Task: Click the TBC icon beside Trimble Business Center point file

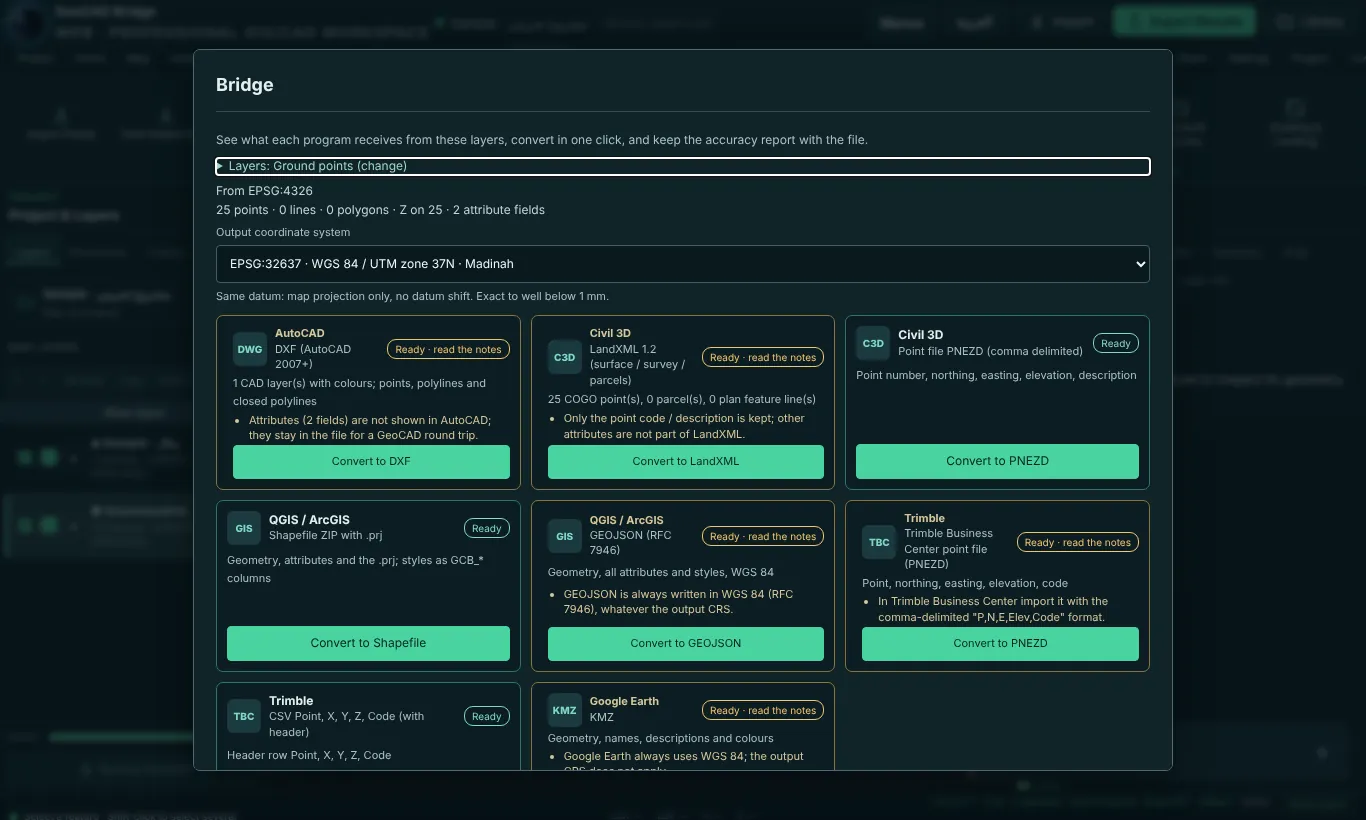Action: tap(879, 542)
